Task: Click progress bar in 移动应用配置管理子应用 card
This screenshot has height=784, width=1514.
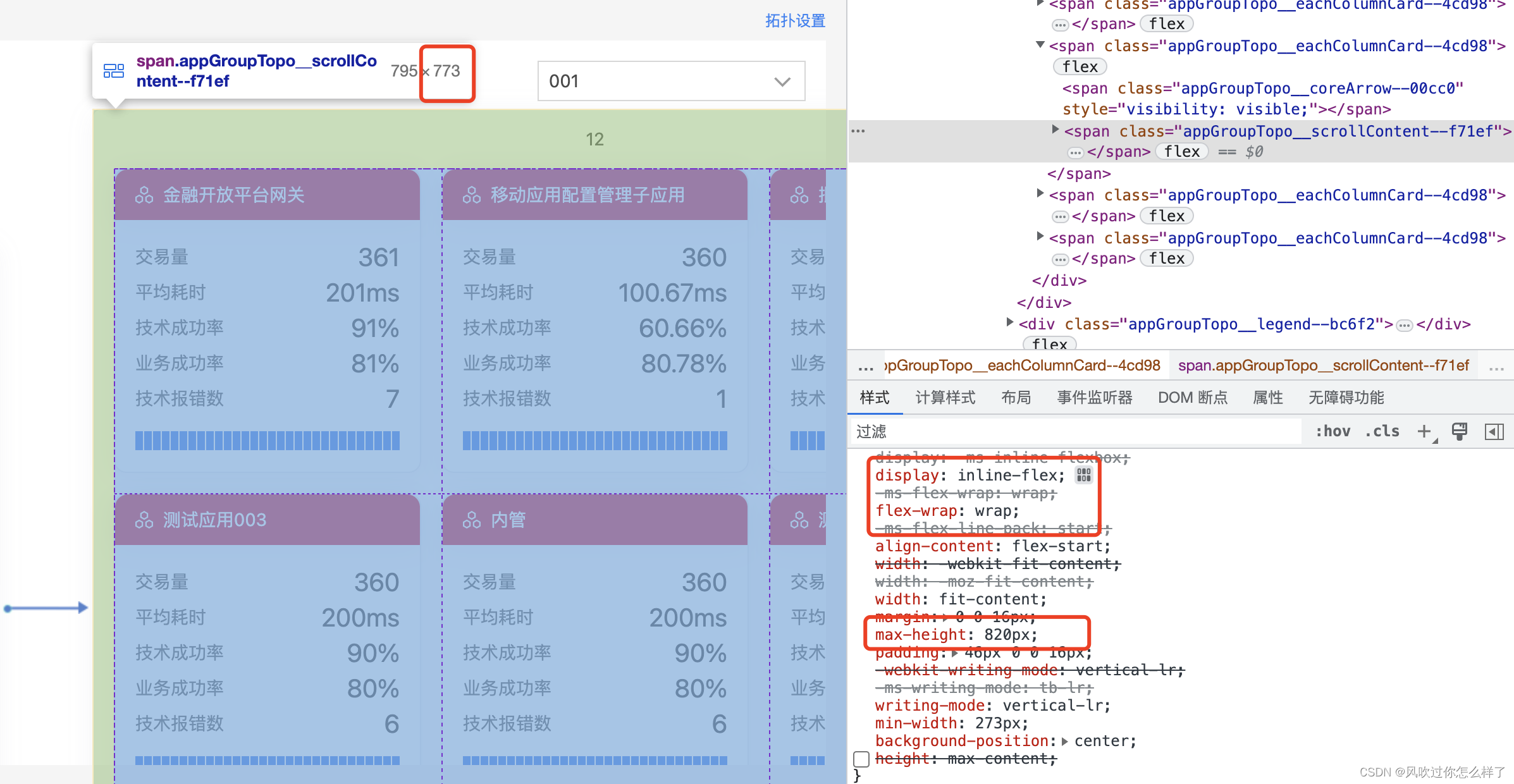Action: [x=595, y=441]
